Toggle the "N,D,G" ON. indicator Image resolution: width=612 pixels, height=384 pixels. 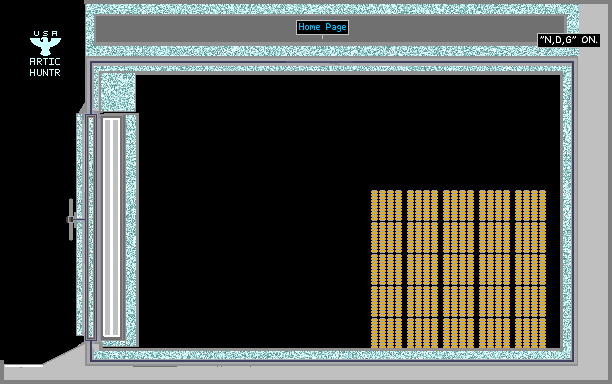point(568,40)
